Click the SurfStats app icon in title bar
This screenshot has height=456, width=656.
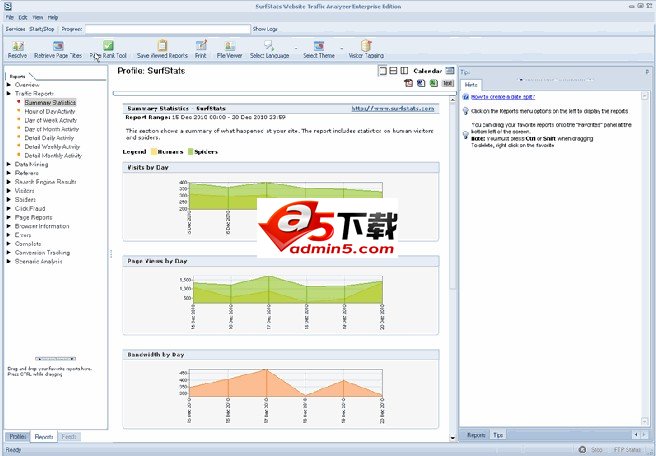tap(7, 6)
